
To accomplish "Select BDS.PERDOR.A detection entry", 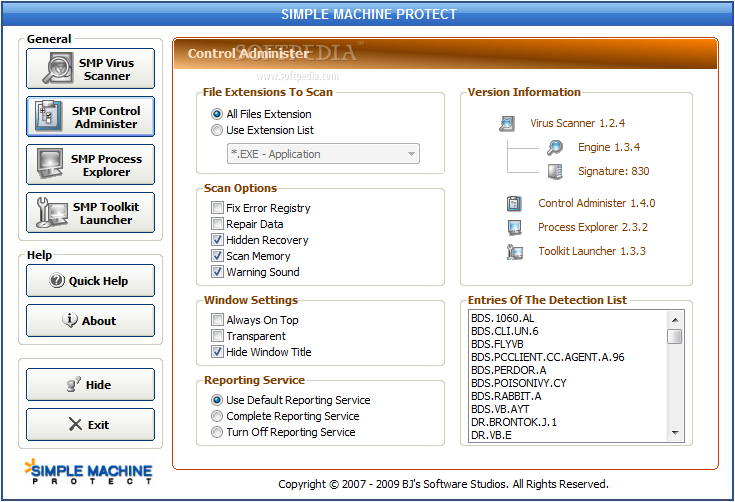I will pos(509,370).
